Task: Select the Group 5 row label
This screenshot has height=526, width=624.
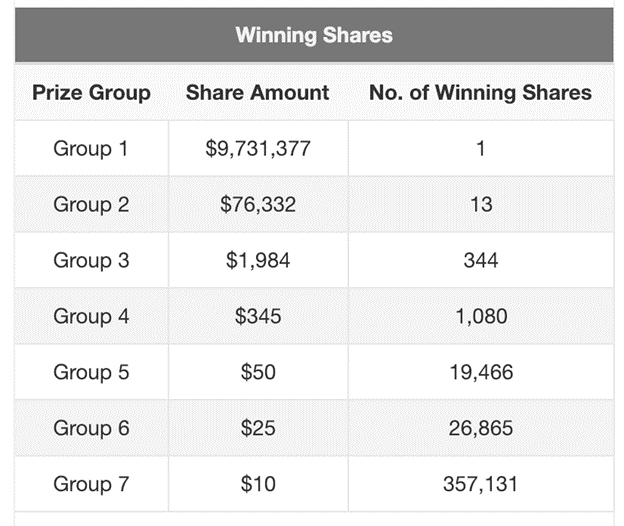Action: tap(91, 372)
